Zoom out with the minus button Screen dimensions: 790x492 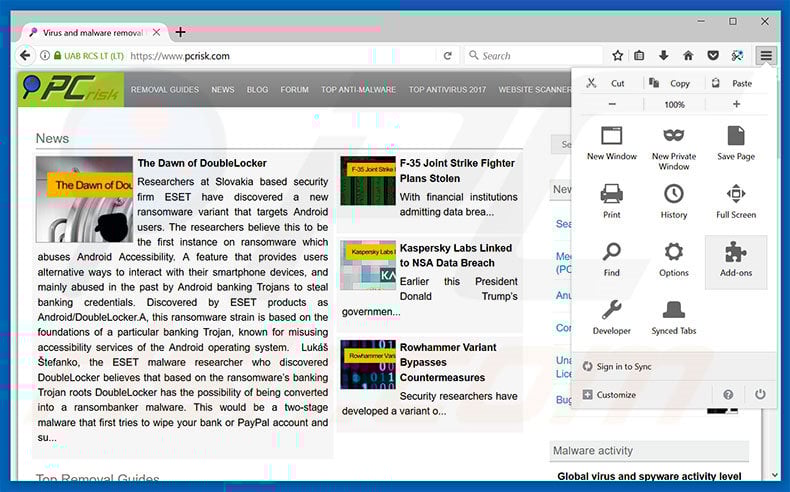click(x=612, y=104)
